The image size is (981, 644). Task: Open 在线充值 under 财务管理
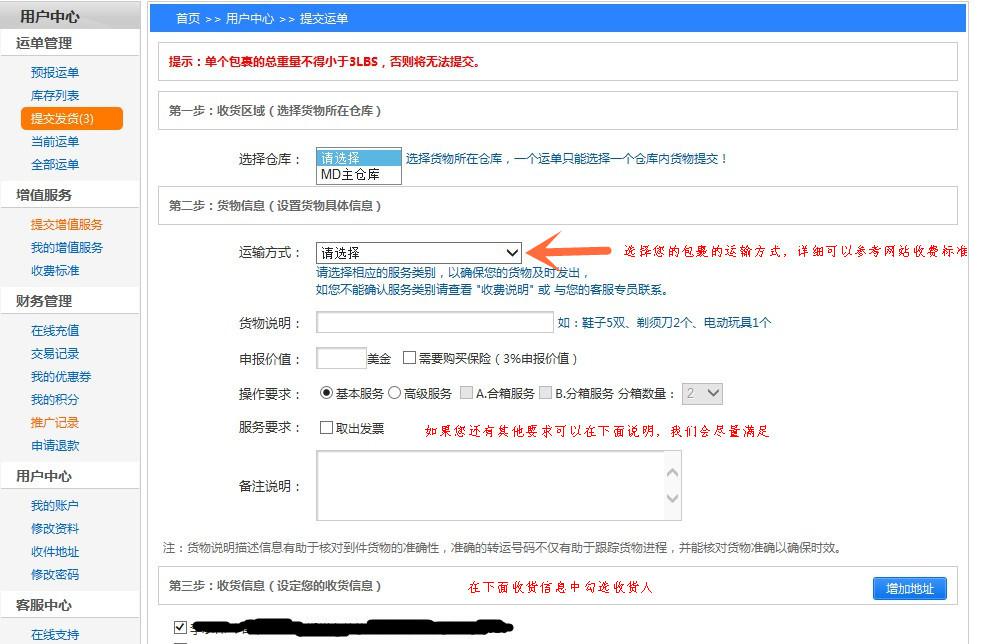click(x=55, y=331)
